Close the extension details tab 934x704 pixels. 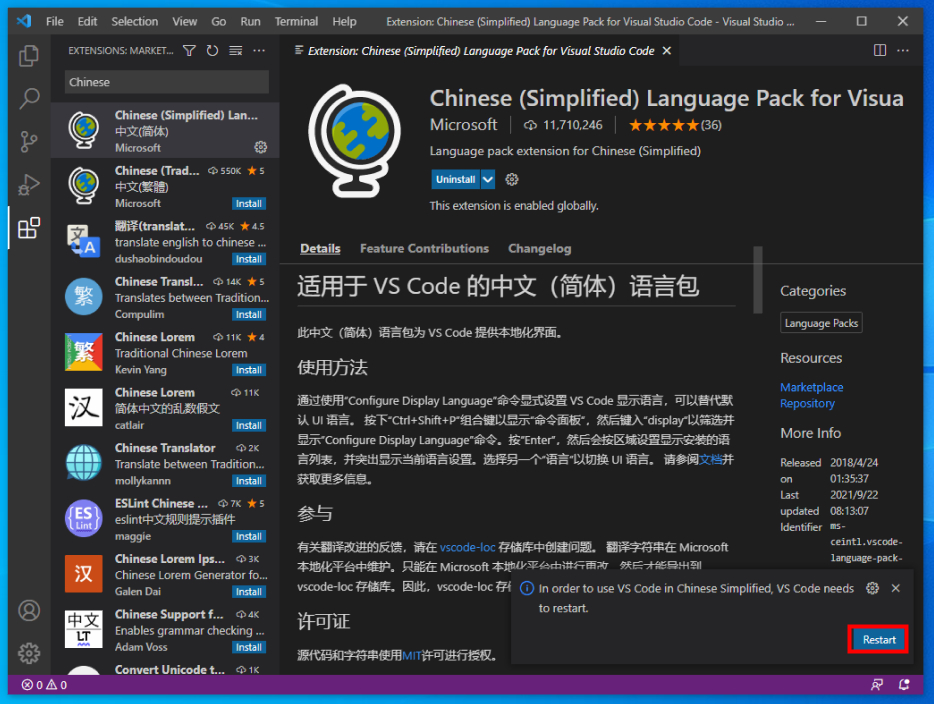(667, 51)
